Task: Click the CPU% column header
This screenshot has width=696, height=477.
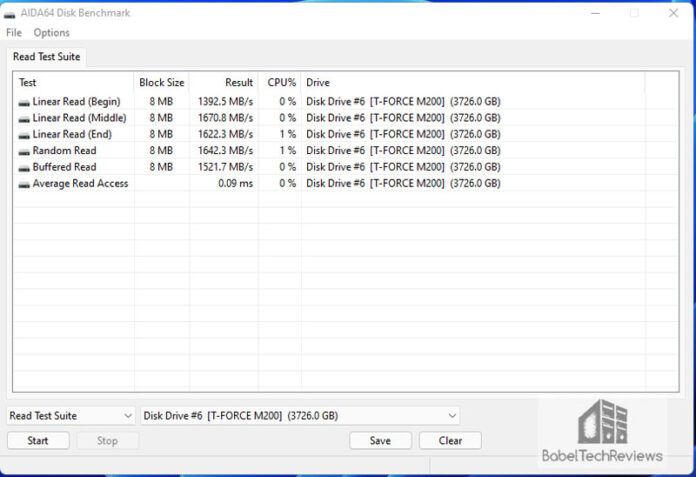Action: click(x=280, y=83)
